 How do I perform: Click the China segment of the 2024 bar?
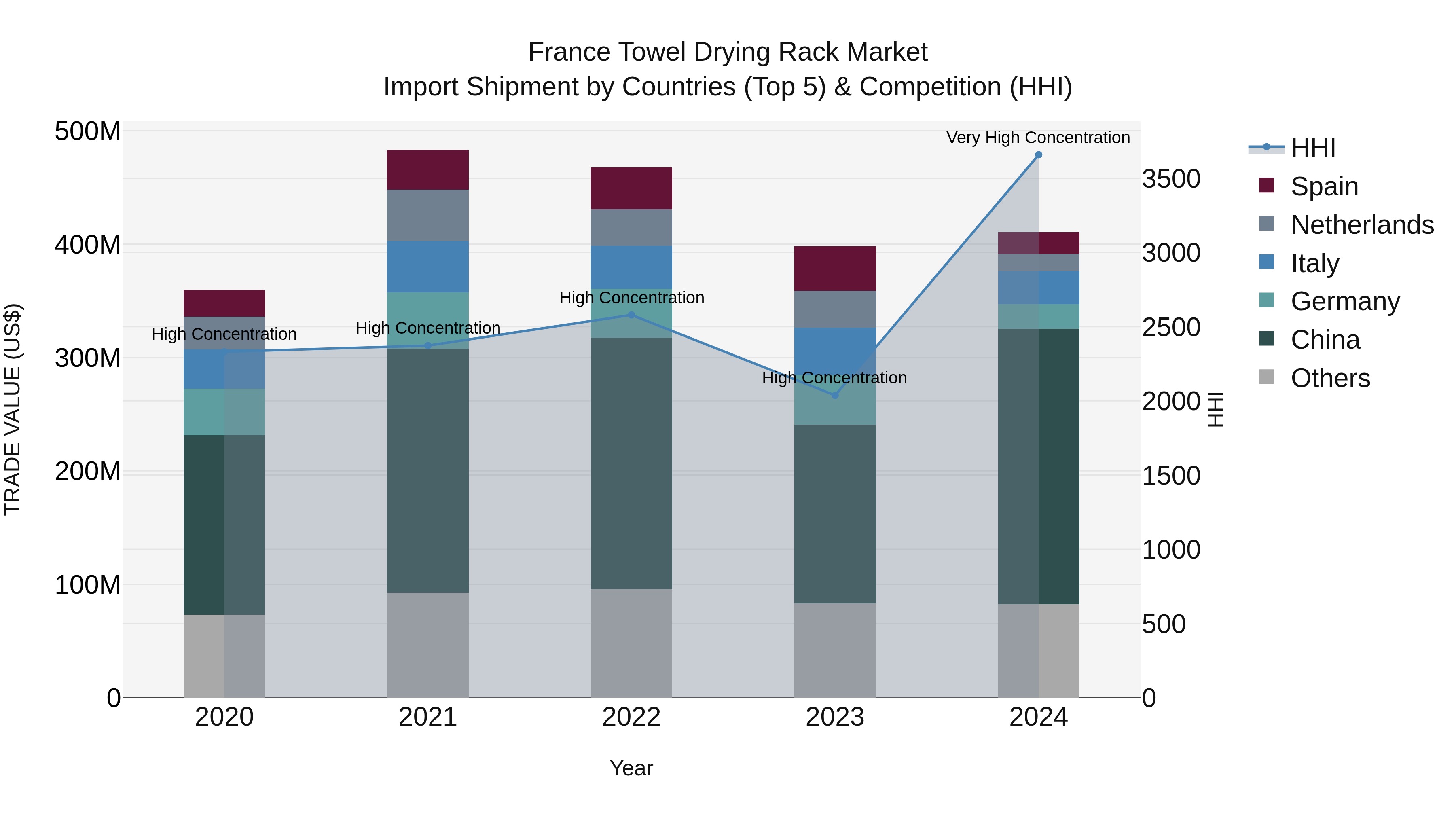(x=1039, y=466)
